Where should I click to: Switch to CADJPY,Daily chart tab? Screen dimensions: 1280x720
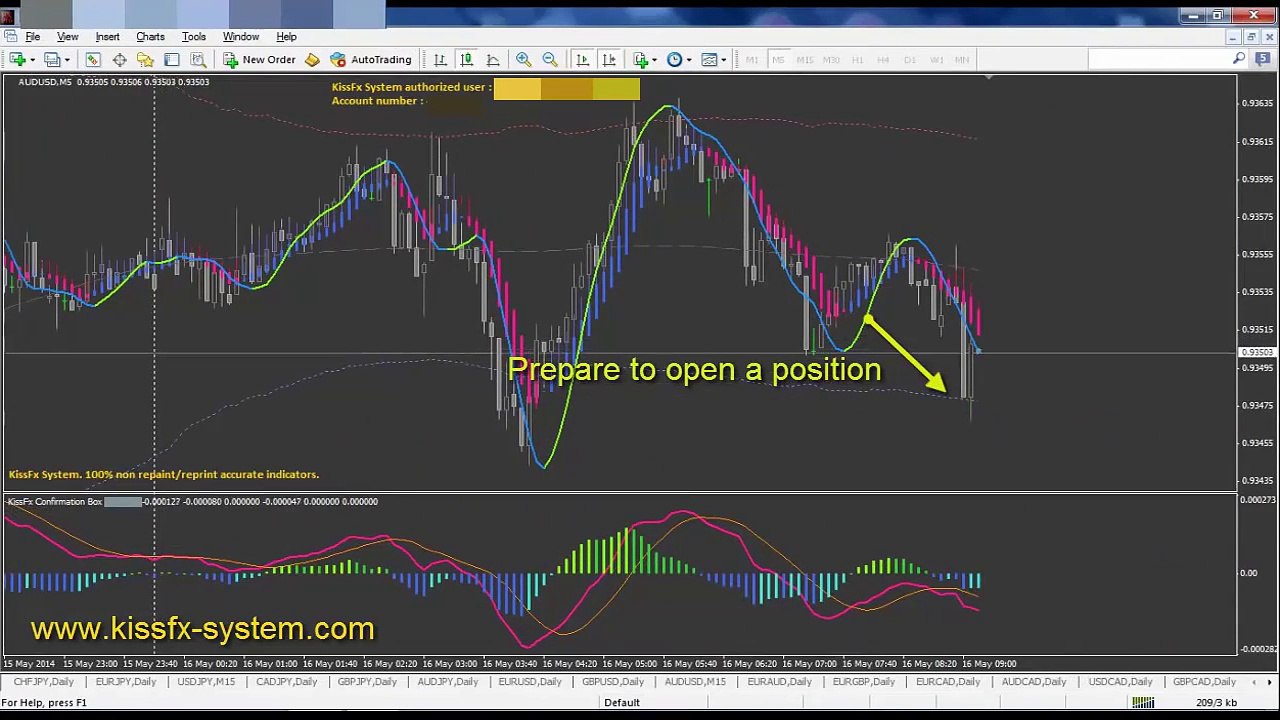(287, 682)
